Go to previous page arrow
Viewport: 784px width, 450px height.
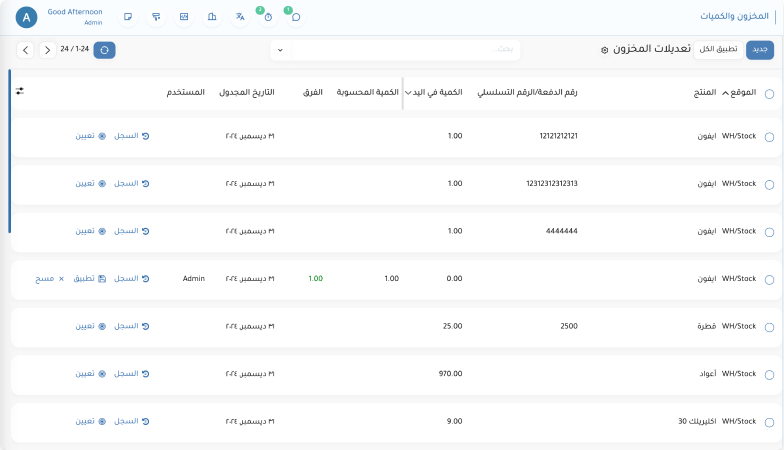click(25, 49)
